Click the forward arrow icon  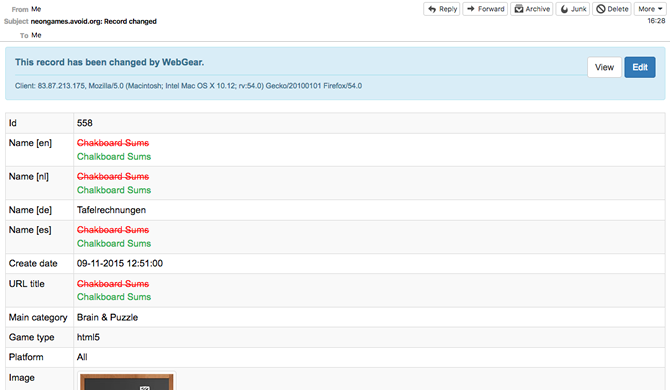coord(470,9)
